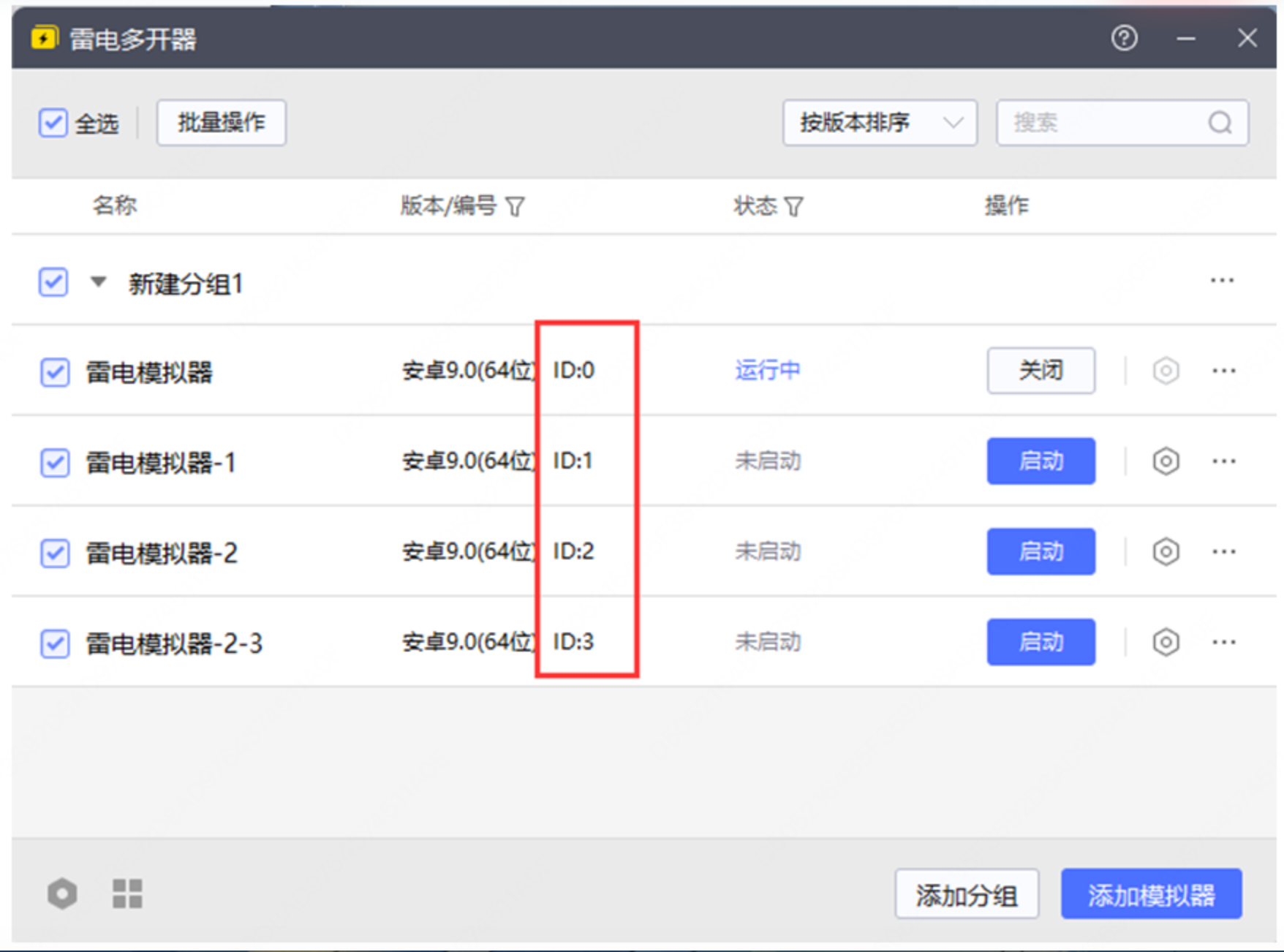Click 安卓9.0(64位) version of 雷电模拟器-2
Screen dimensions: 1284x952
tap(469, 551)
